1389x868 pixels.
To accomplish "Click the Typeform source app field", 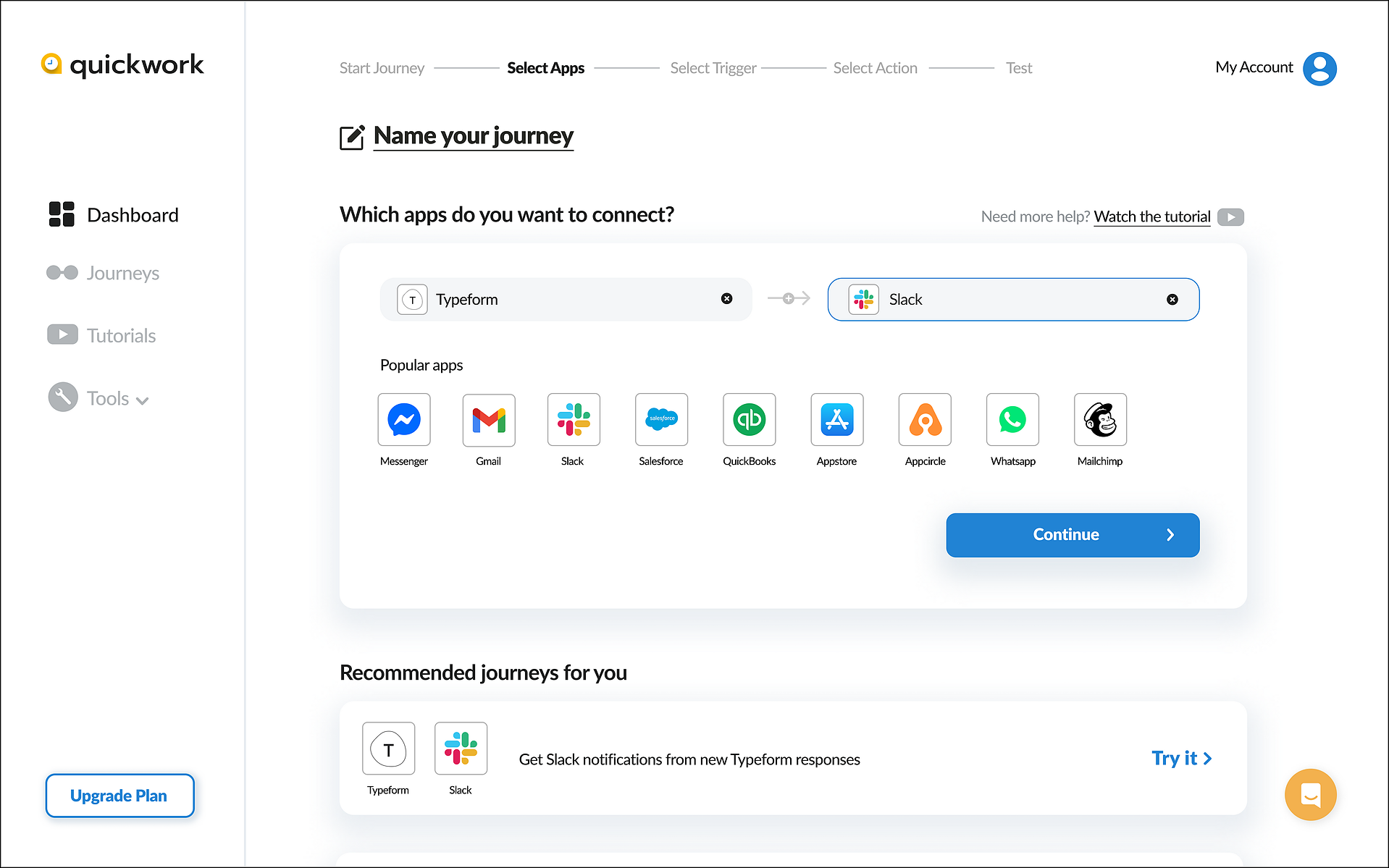I will click(x=566, y=299).
